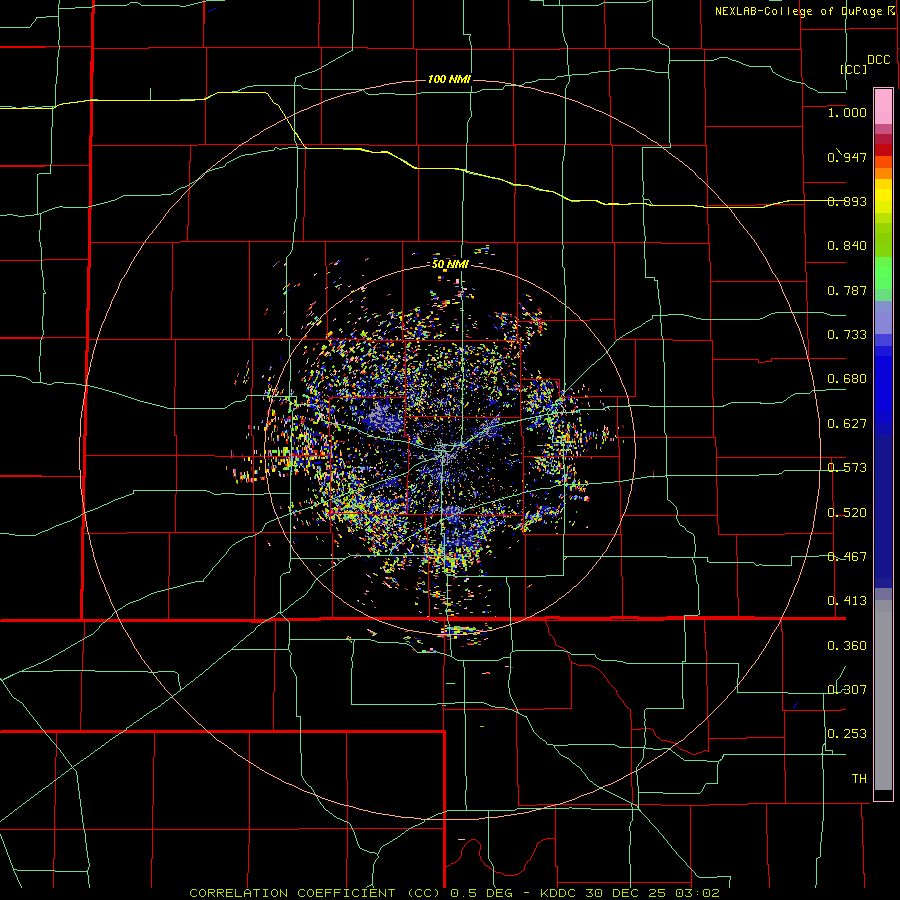
Task: Pick the gray segment of the color bar
Action: [883, 695]
